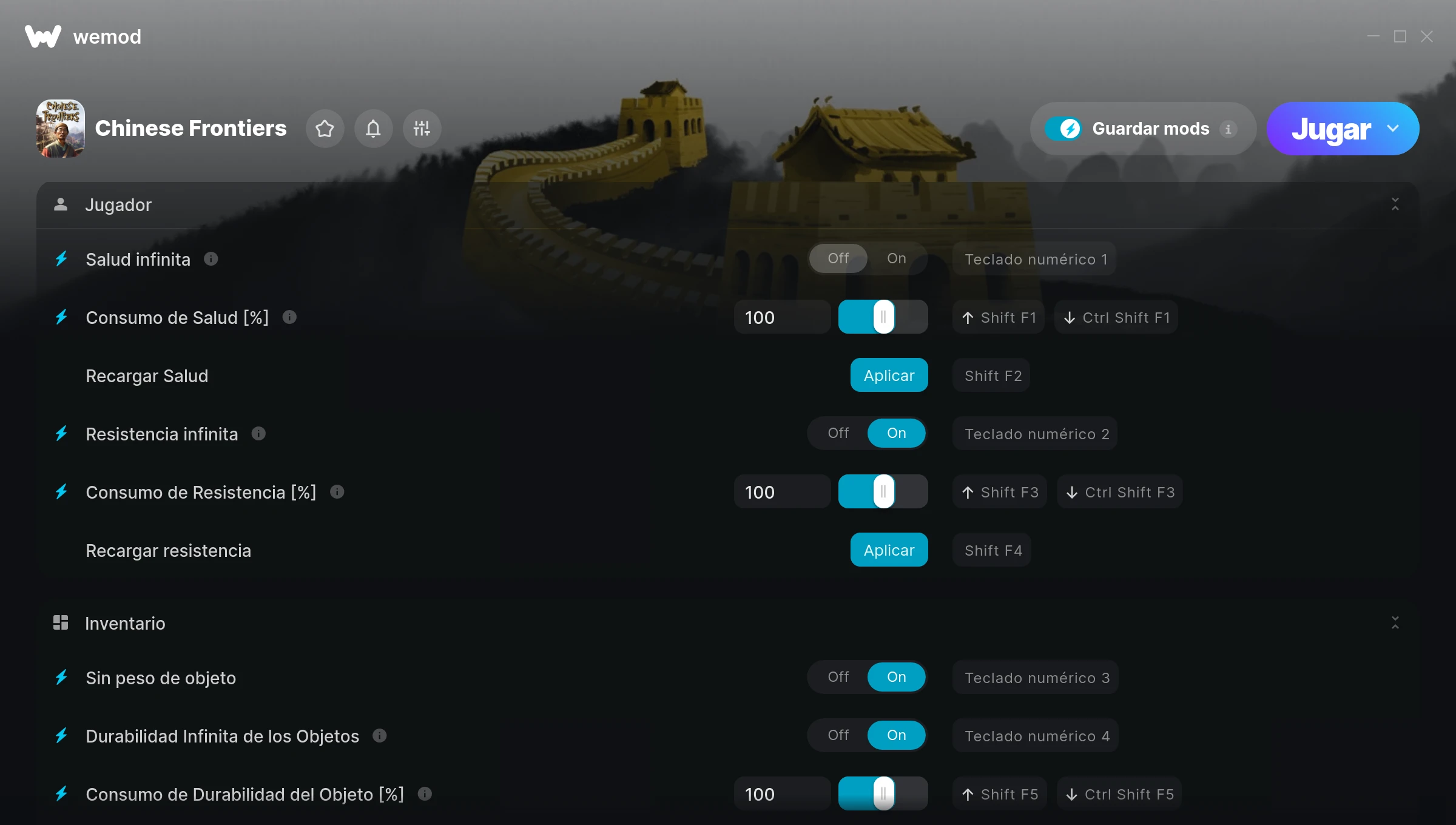1456x825 pixels.
Task: Open the Jugar dropdown arrow
Action: pos(1393,129)
